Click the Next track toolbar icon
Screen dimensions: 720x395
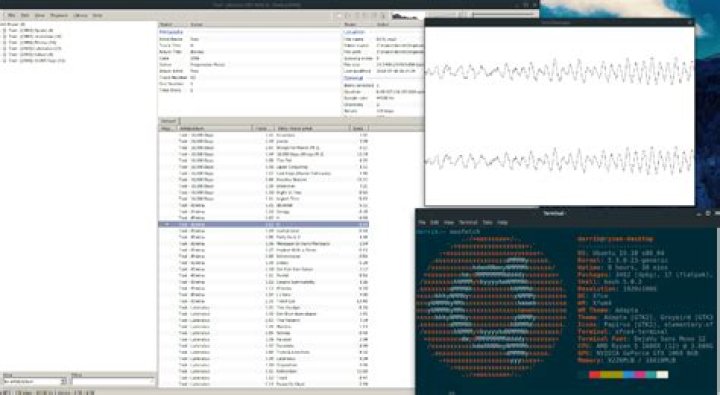coord(373,16)
